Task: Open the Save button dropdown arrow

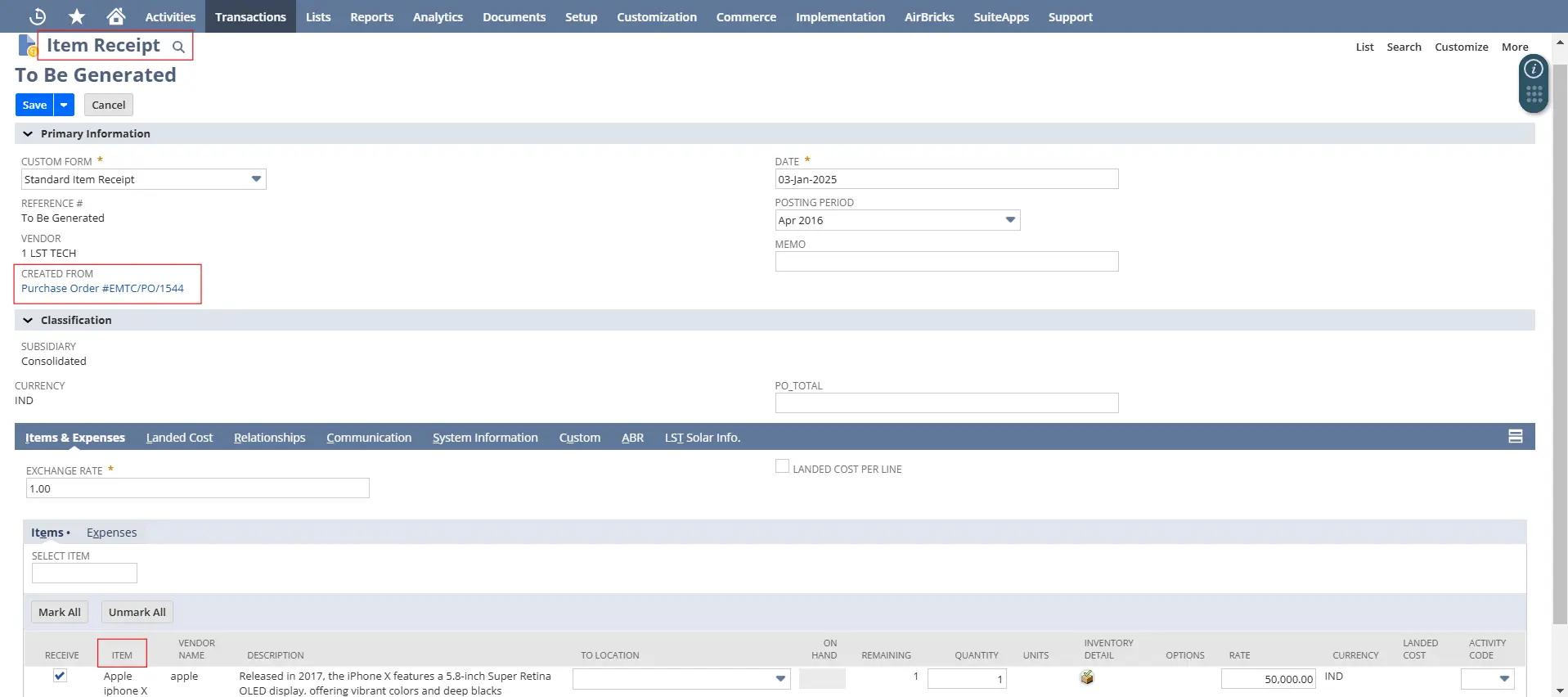Action: click(x=64, y=105)
